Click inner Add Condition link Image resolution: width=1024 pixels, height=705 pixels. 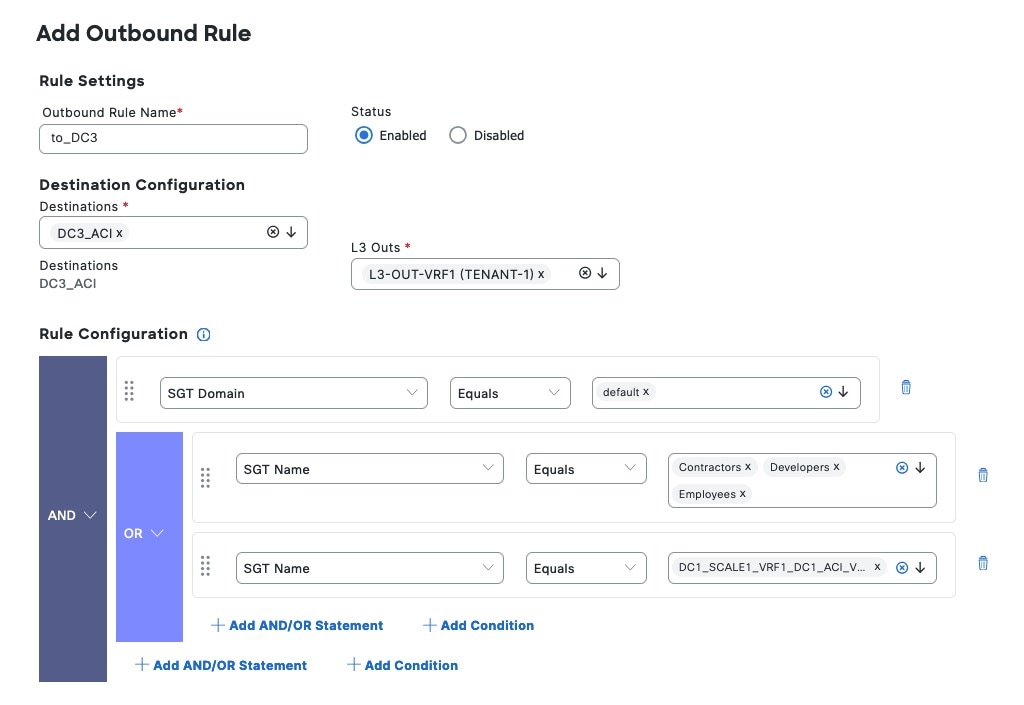coord(478,625)
